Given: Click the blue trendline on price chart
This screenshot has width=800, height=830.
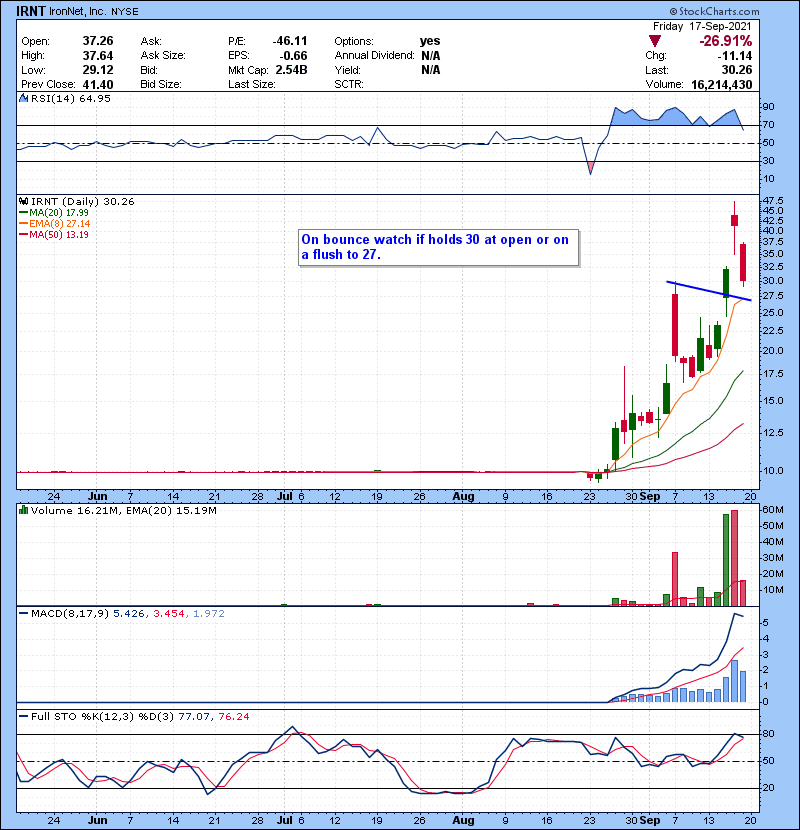Looking at the screenshot, I should [x=708, y=291].
